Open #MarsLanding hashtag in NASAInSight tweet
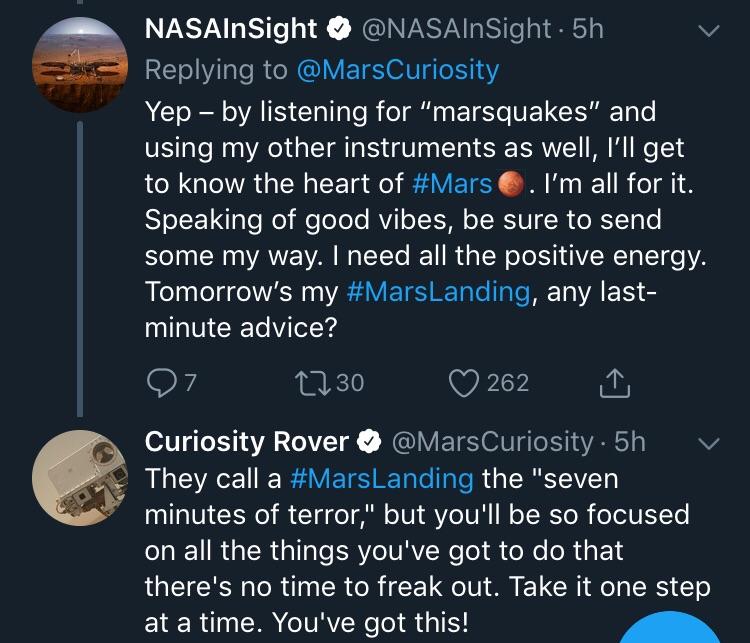The image size is (750, 643). point(438,292)
